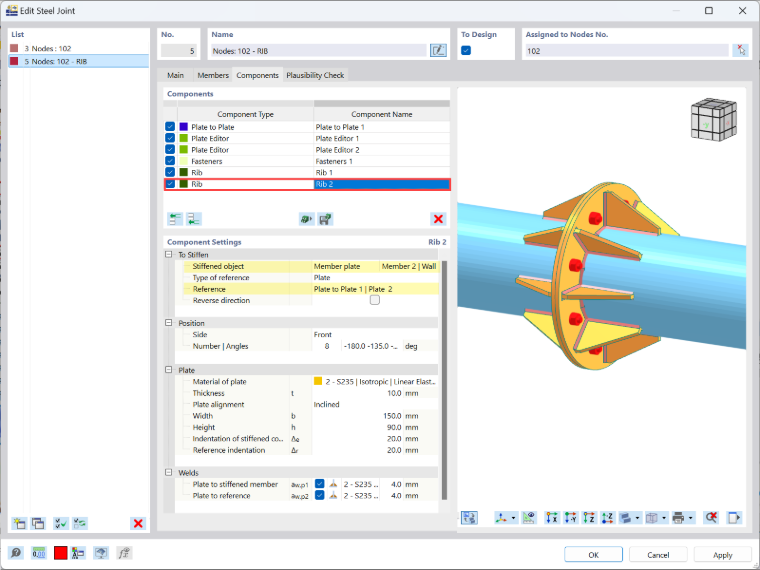This screenshot has height=570, width=760.
Task: Click the Assigned to Nodes No. field
Action: (x=627, y=50)
